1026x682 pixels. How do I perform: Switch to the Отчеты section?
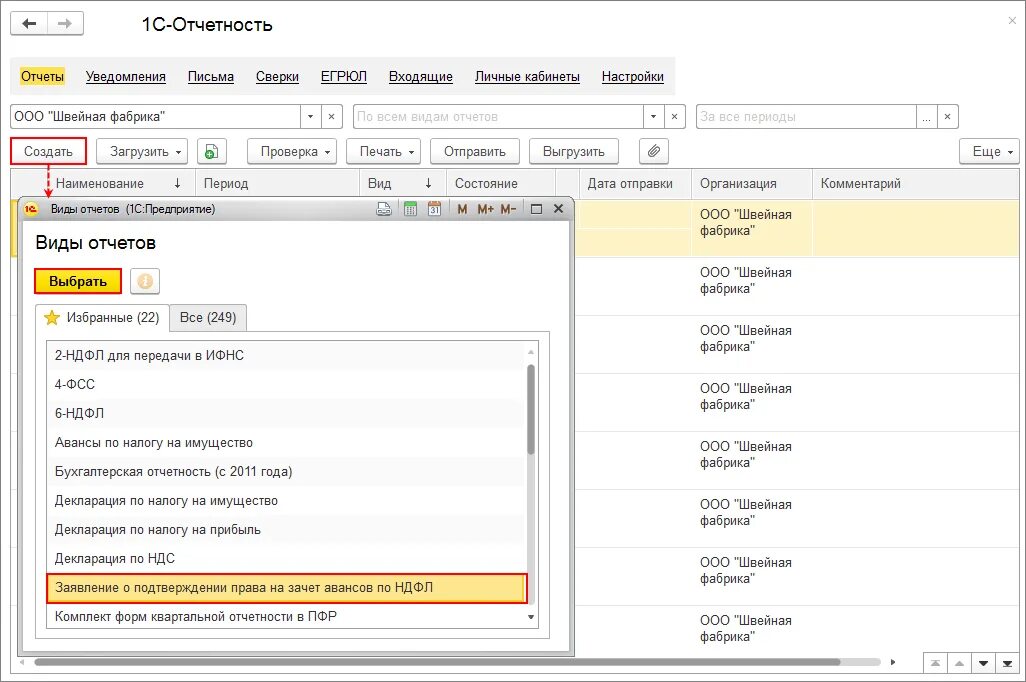tap(42, 77)
